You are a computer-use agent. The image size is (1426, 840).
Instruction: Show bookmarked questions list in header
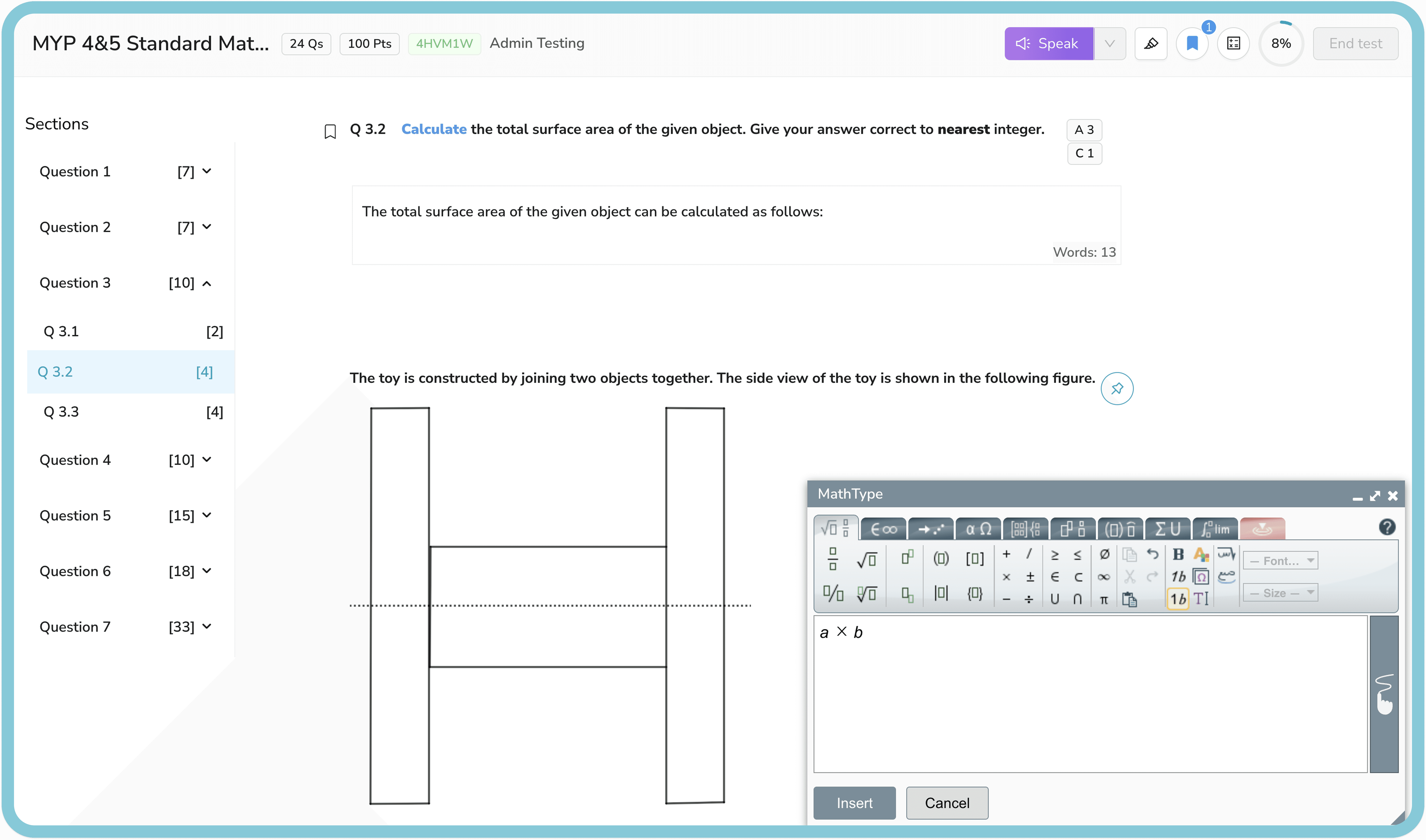(x=1192, y=44)
